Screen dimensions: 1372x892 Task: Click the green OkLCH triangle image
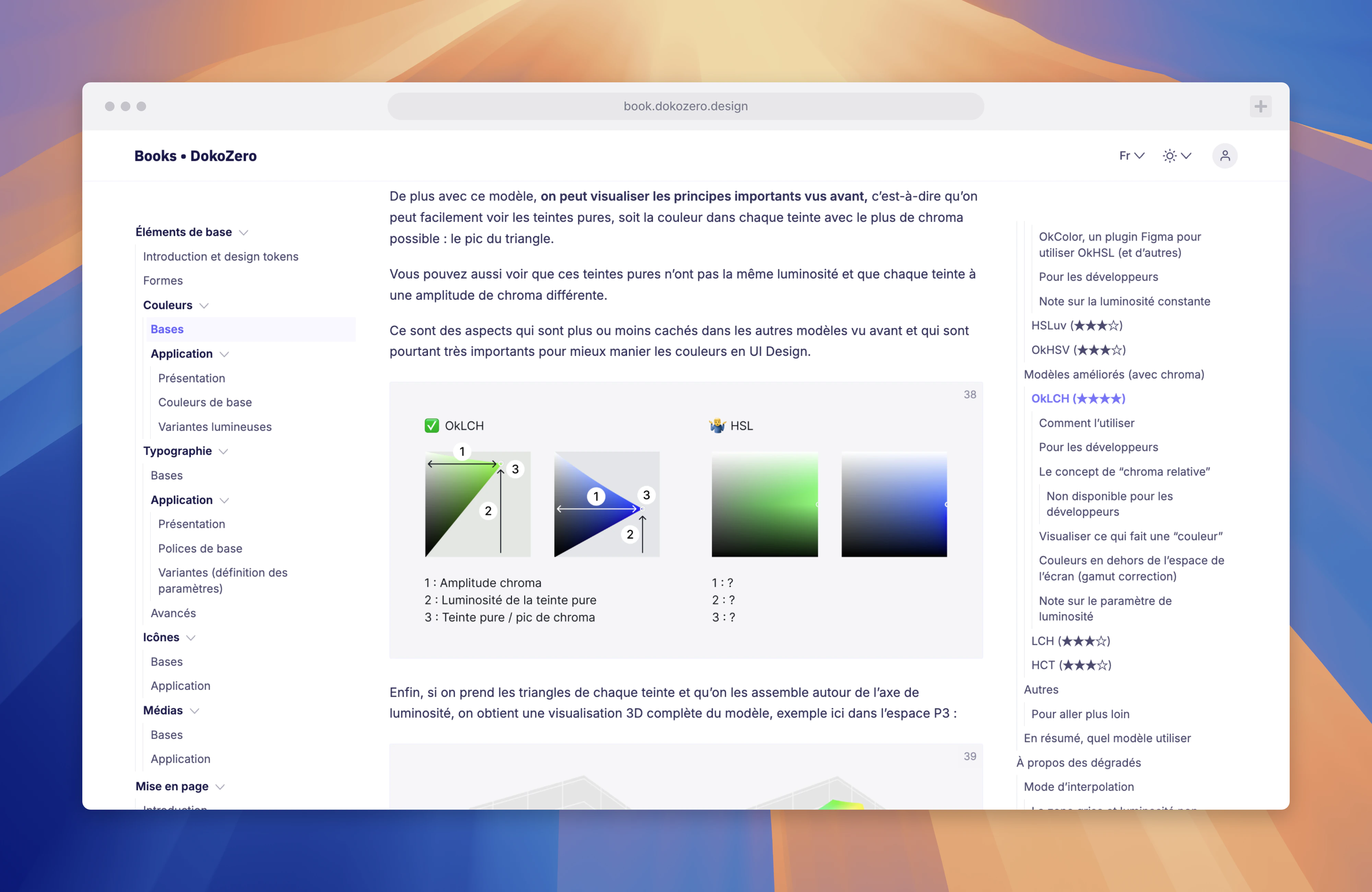point(478,505)
